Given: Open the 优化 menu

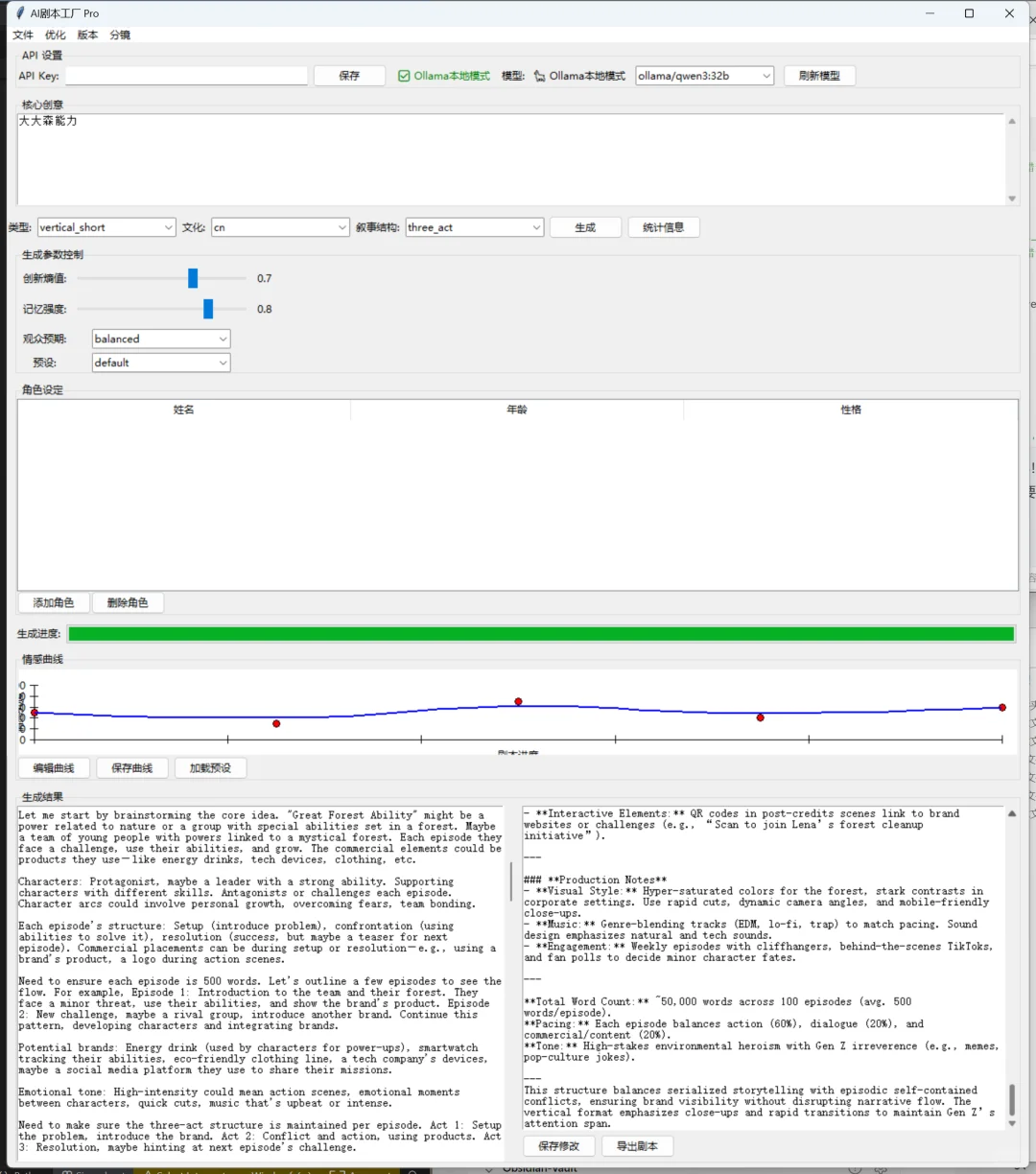Looking at the screenshot, I should pyautogui.click(x=56, y=35).
